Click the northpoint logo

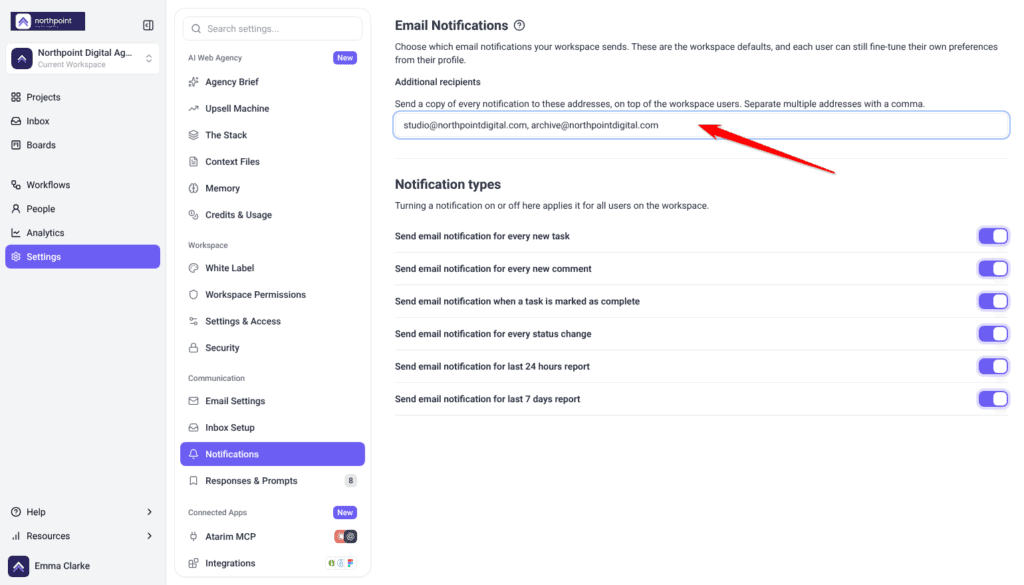[x=48, y=21]
